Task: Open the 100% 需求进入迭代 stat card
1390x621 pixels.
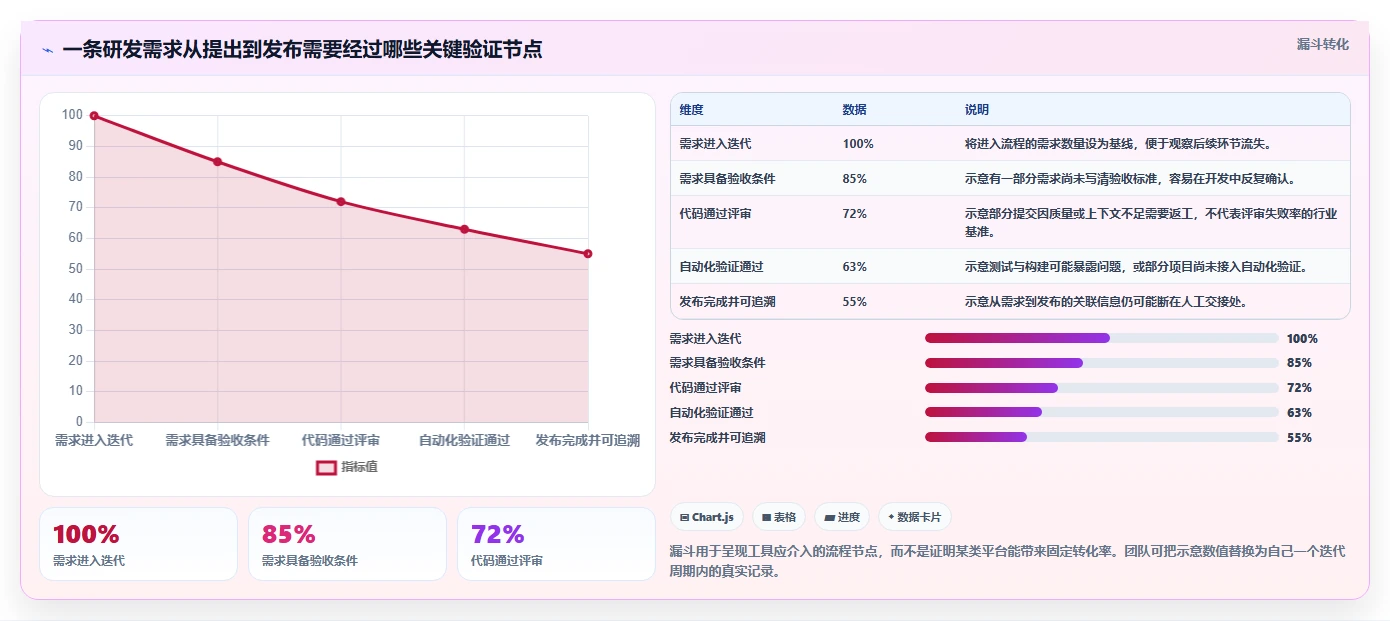Action: [138, 544]
